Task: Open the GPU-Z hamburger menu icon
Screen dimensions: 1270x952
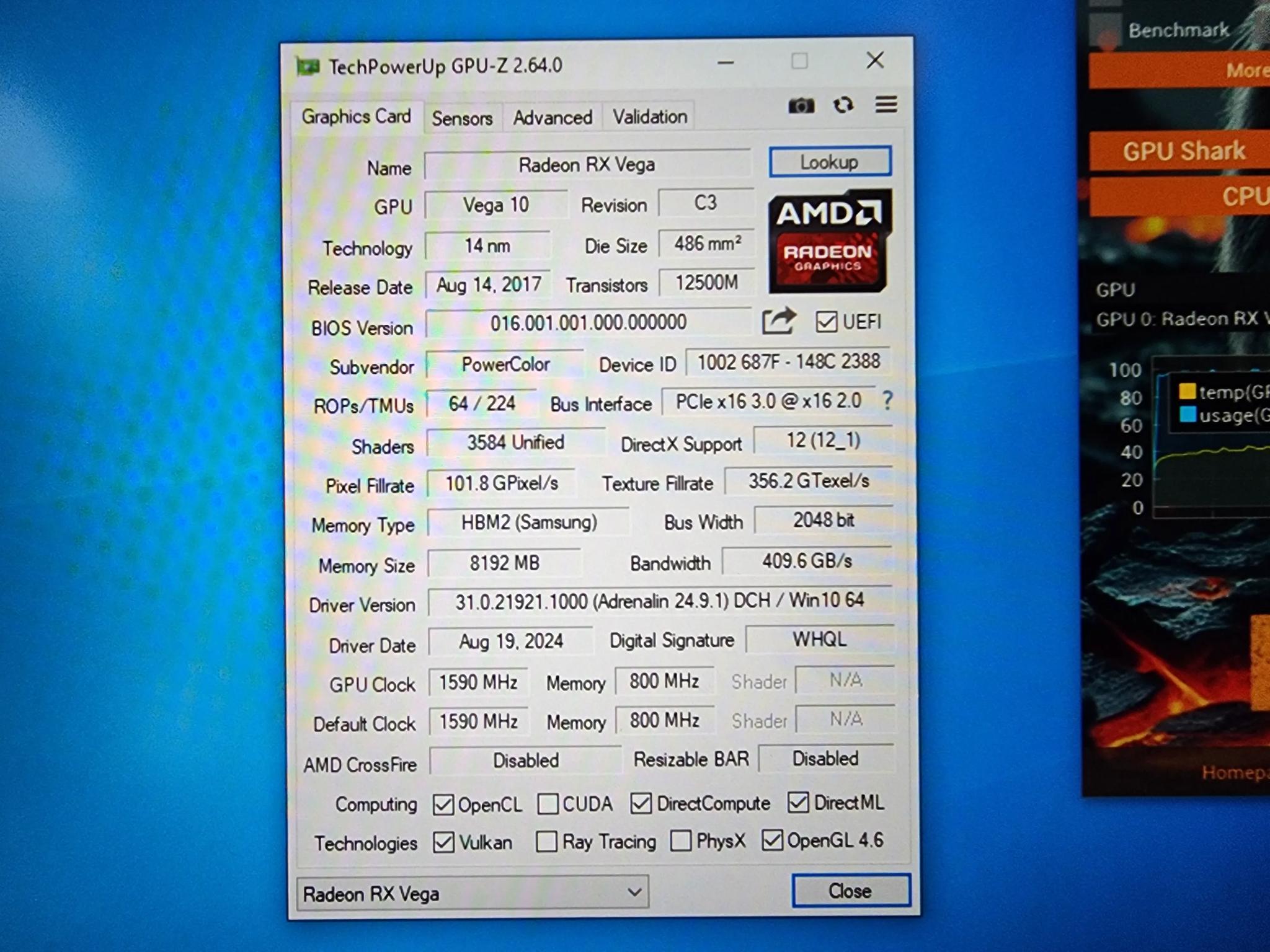Action: click(886, 104)
